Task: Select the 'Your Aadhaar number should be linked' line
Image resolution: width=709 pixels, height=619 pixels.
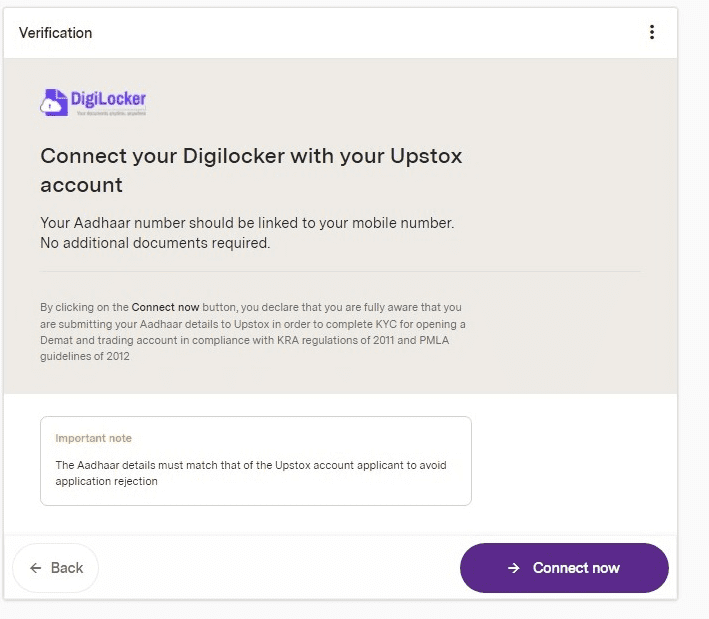Action: coord(247,222)
